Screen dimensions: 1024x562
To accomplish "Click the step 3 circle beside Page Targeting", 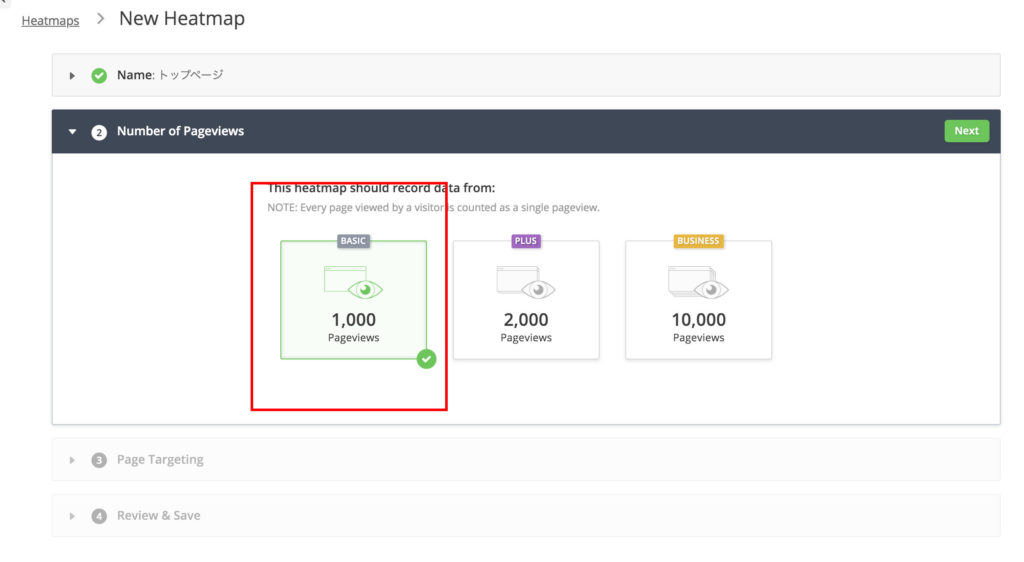I will 99,460.
